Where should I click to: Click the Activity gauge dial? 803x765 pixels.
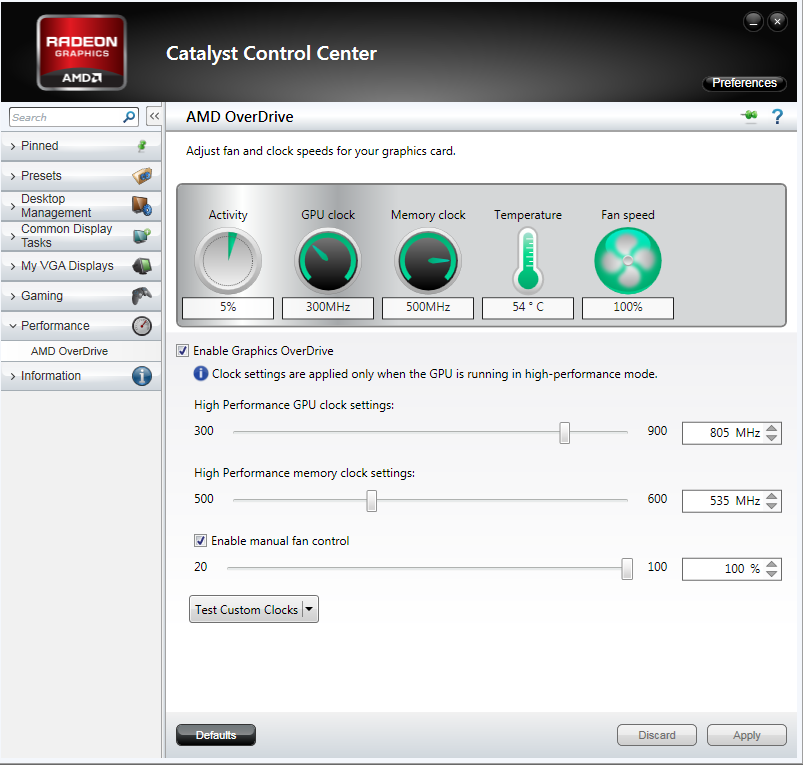[228, 261]
